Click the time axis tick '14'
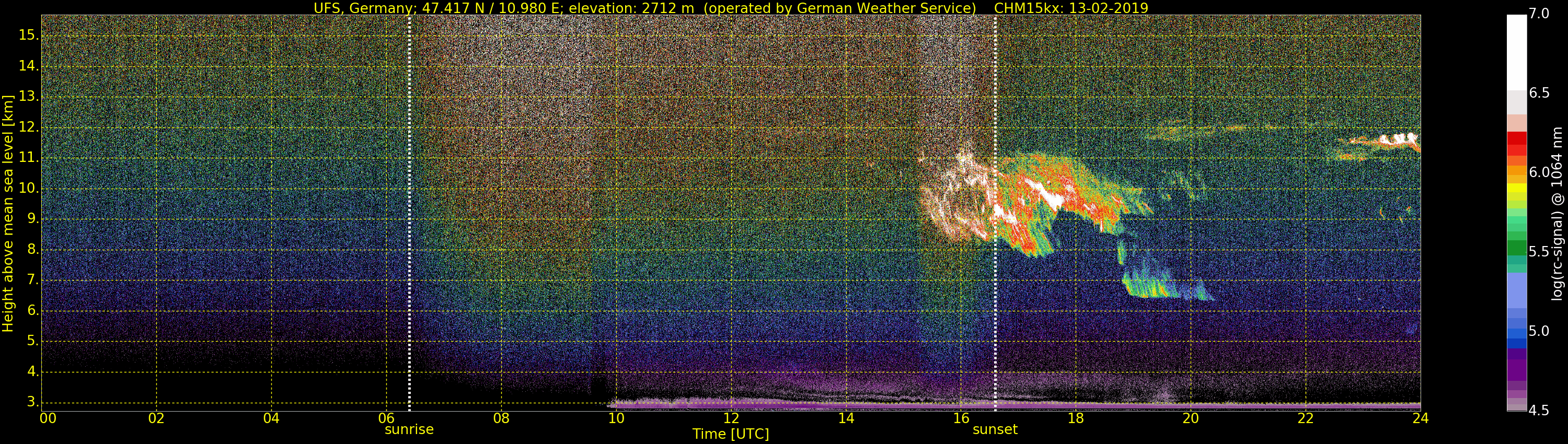The height and width of the screenshot is (444, 1568). [846, 418]
